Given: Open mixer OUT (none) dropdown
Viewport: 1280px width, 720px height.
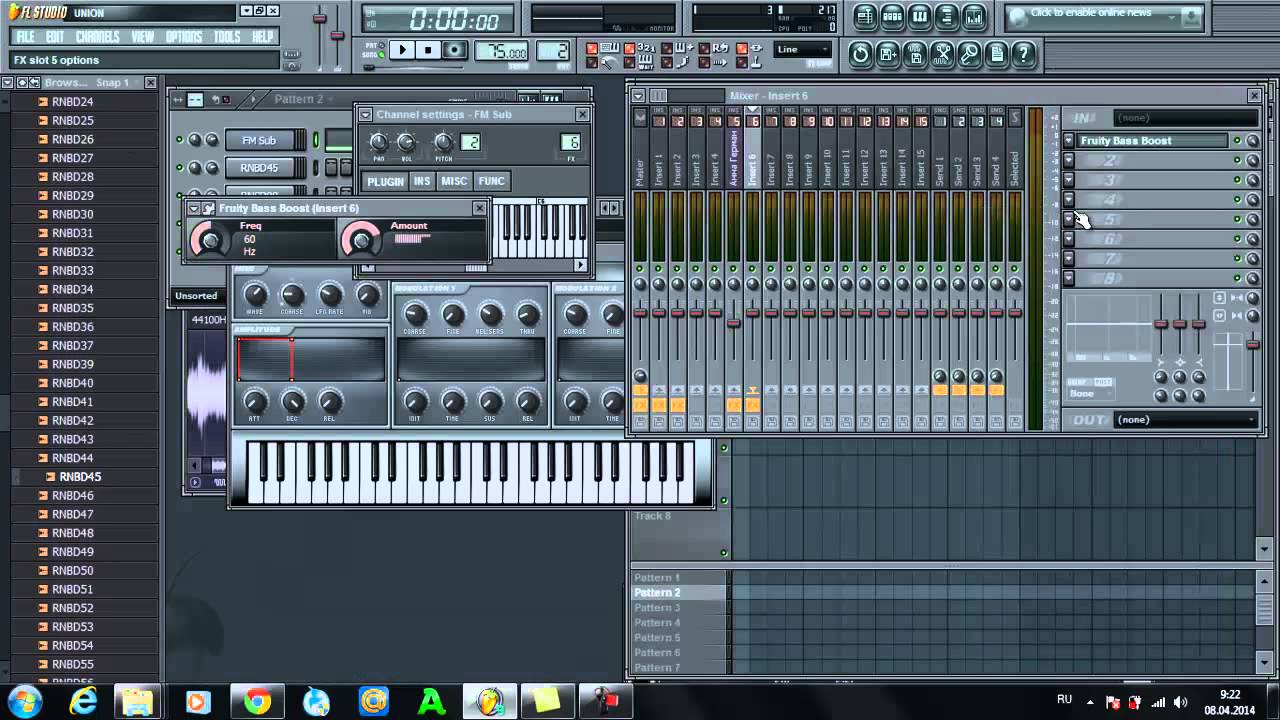Looking at the screenshot, I should coord(1185,420).
